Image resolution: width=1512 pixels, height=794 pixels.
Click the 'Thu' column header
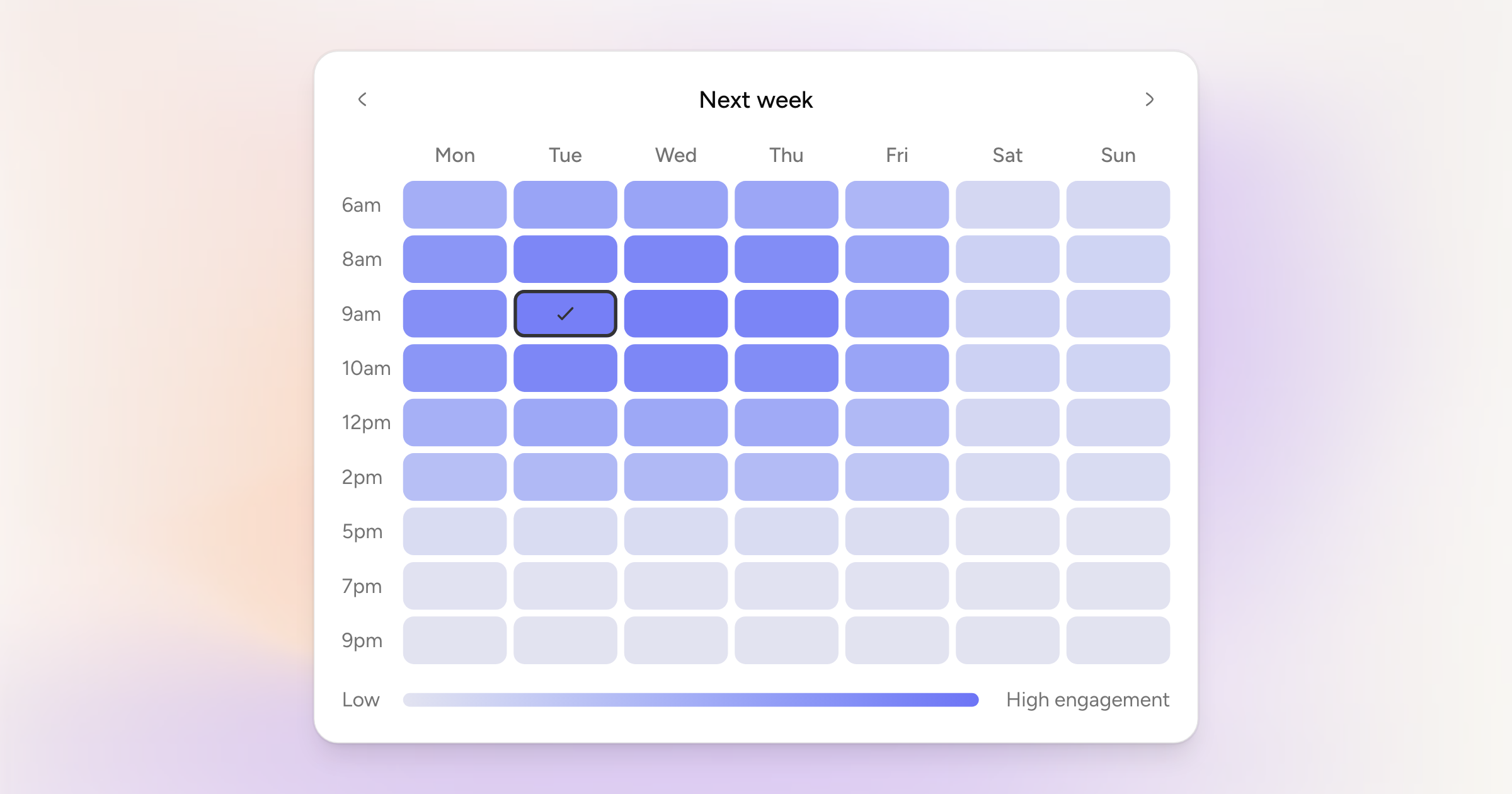point(786,155)
